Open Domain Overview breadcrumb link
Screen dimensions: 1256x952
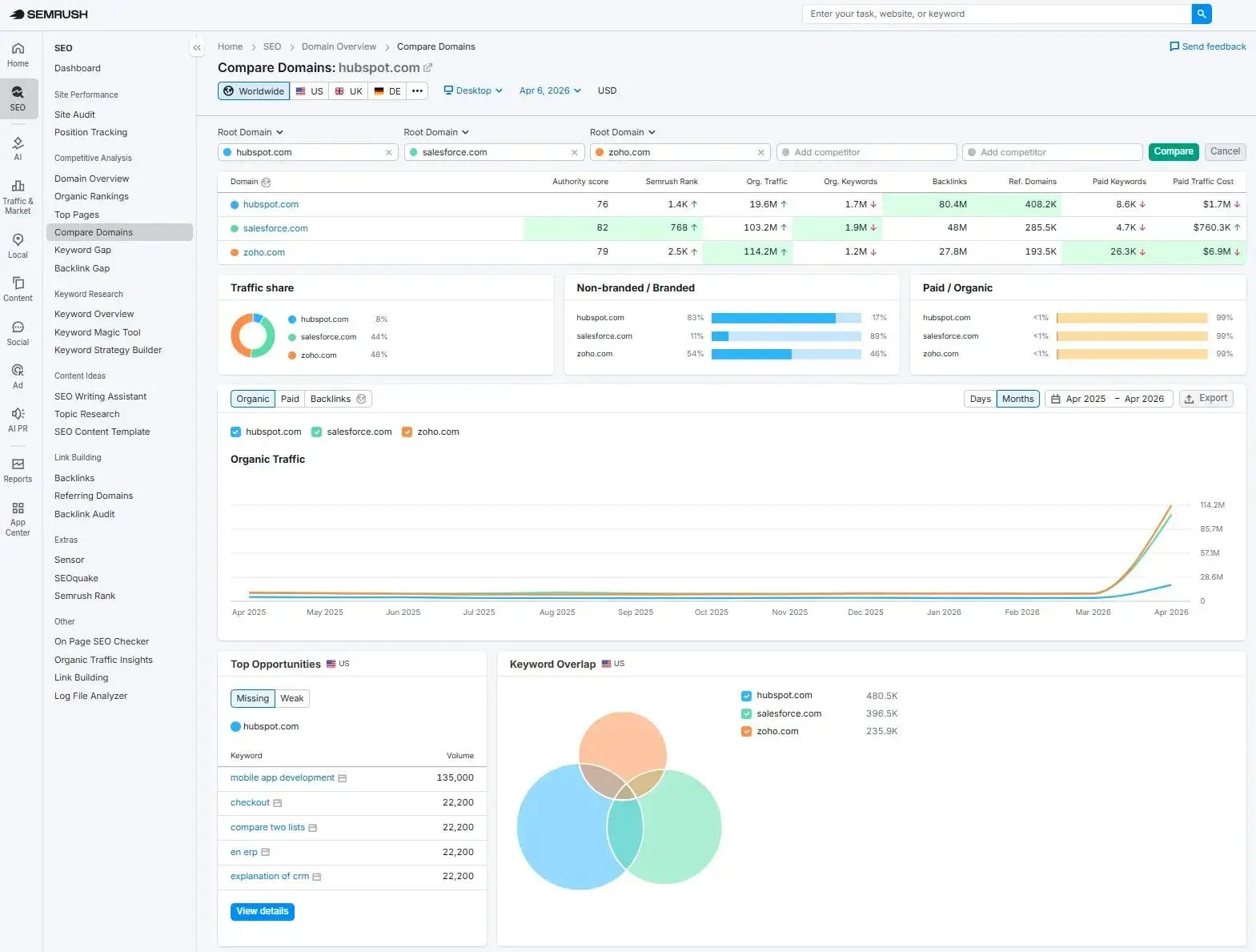click(339, 46)
